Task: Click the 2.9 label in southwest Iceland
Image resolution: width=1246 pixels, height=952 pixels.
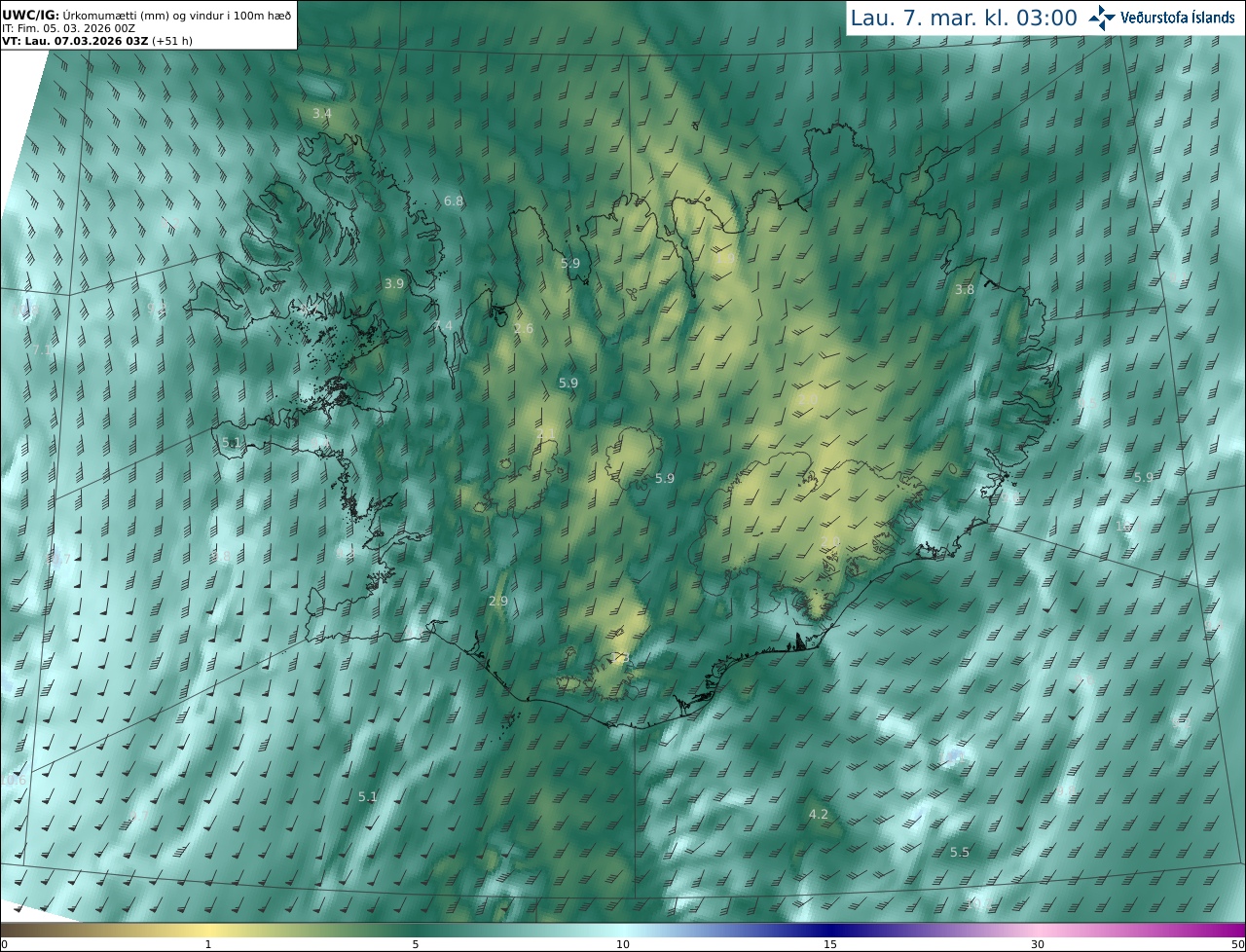Action: coord(498,602)
